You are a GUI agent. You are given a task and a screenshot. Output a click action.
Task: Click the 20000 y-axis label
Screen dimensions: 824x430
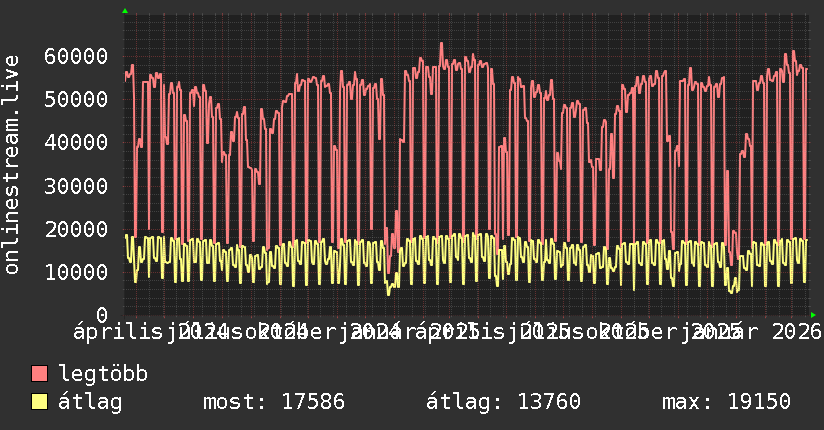click(76, 229)
